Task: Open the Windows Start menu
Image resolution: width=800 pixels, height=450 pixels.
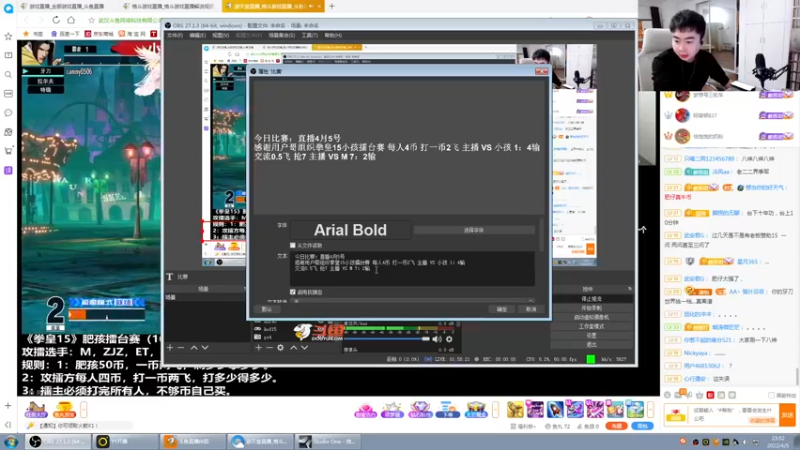Action: click(x=11, y=441)
